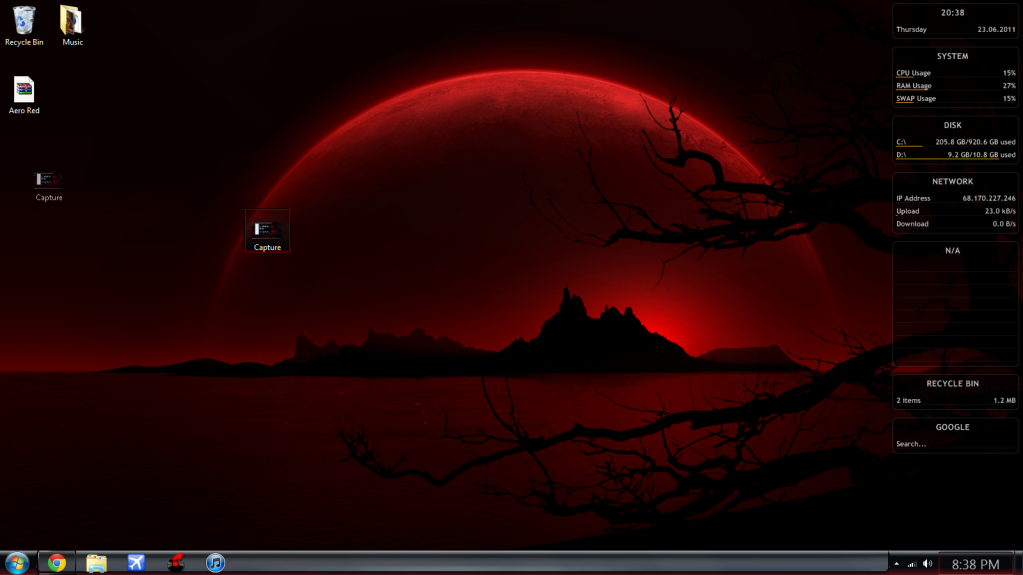The width and height of the screenshot is (1023, 575).
Task: Open Windows Explorer from the taskbar
Action: tap(97, 563)
